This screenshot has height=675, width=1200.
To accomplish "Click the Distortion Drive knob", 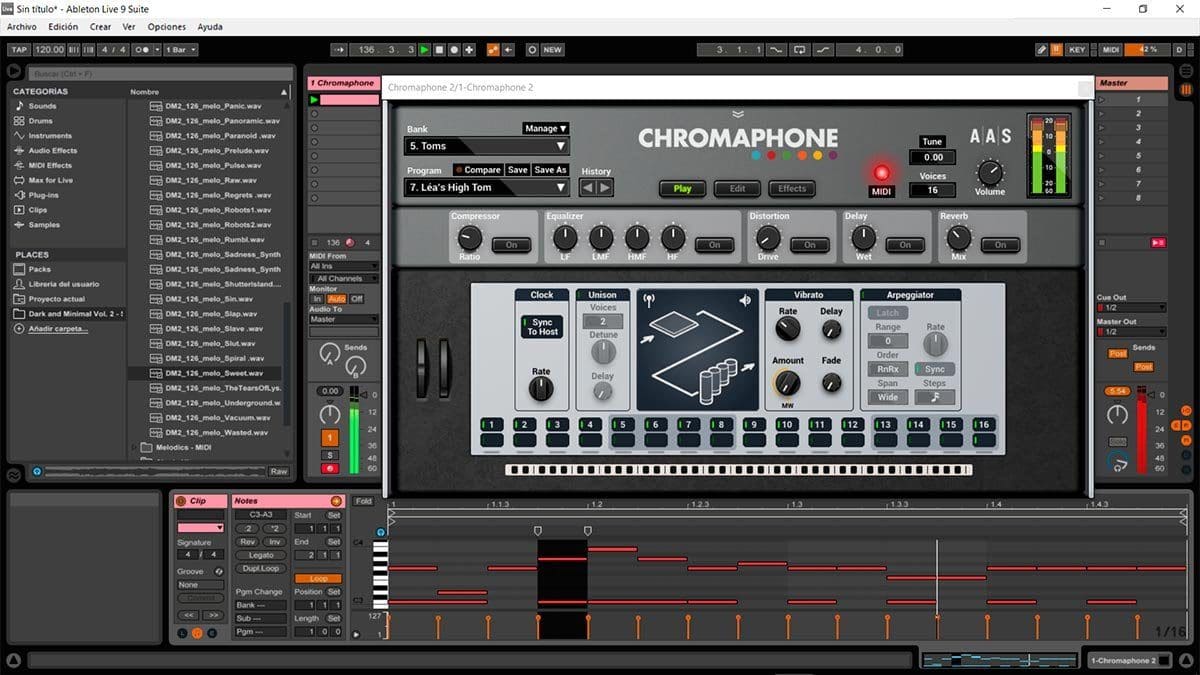I will (x=767, y=238).
